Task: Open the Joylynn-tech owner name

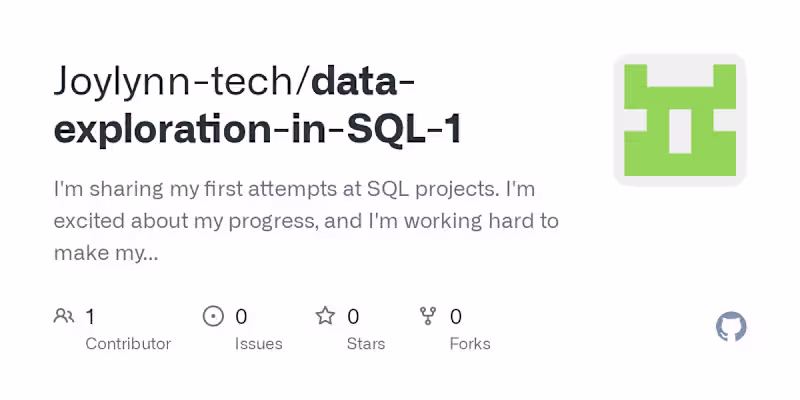Action: pos(176,81)
